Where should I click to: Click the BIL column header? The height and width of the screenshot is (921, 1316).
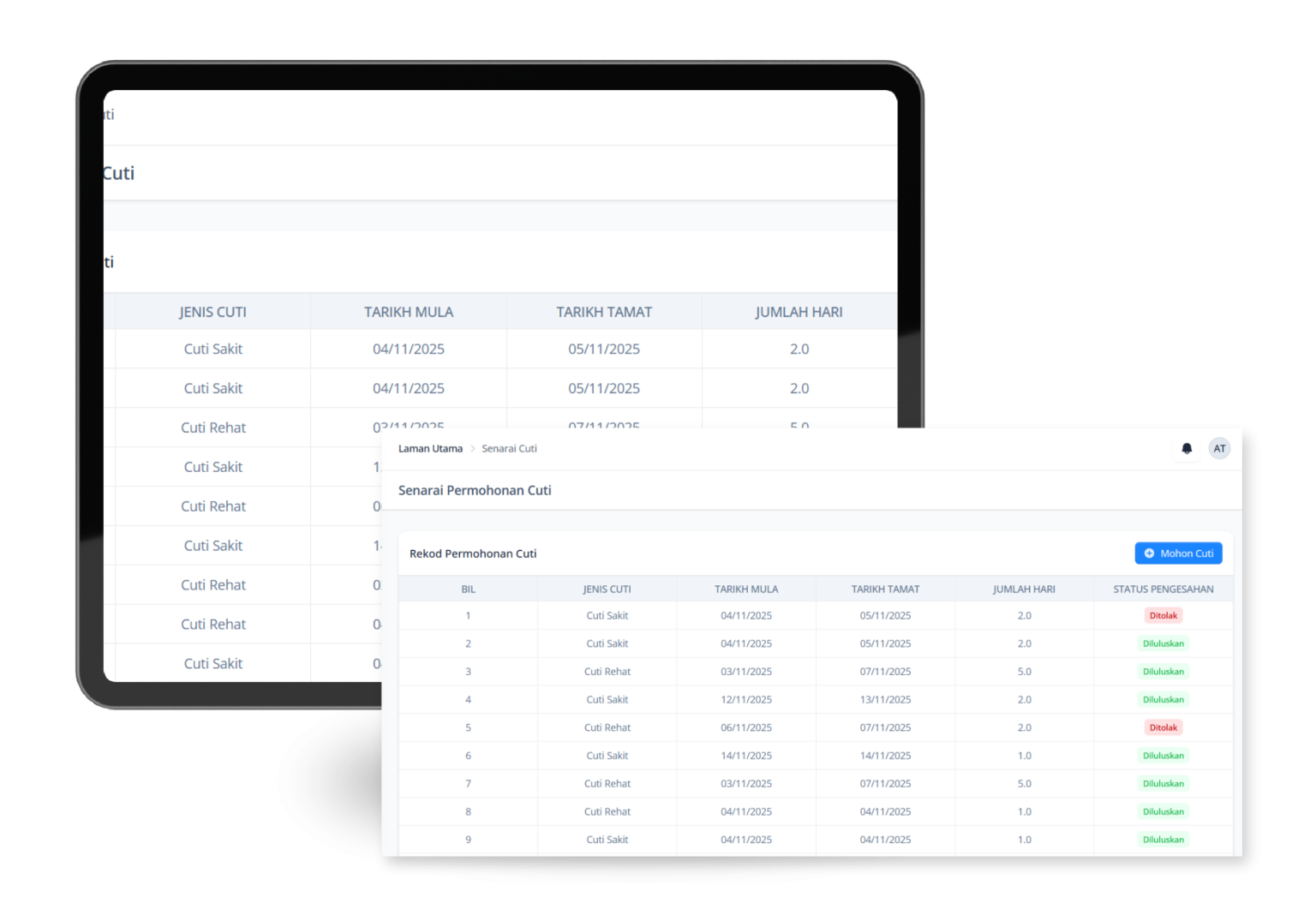[468, 589]
